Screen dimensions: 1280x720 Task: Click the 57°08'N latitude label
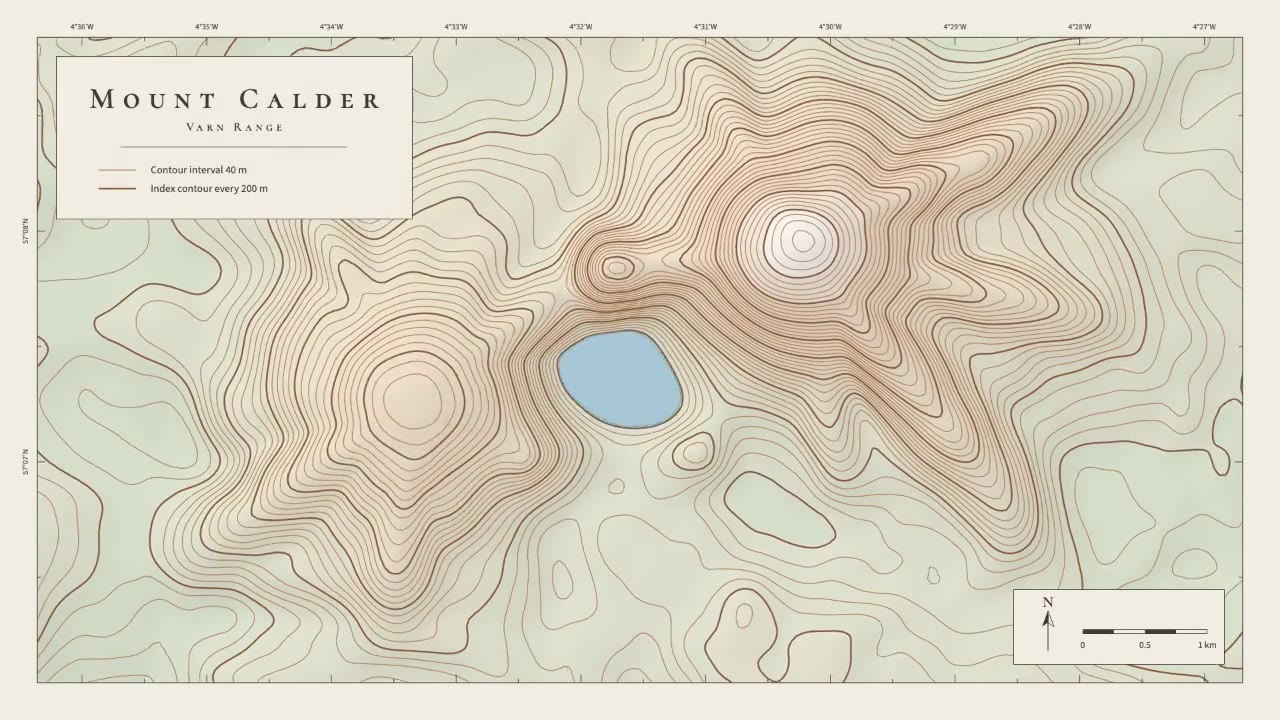26,232
